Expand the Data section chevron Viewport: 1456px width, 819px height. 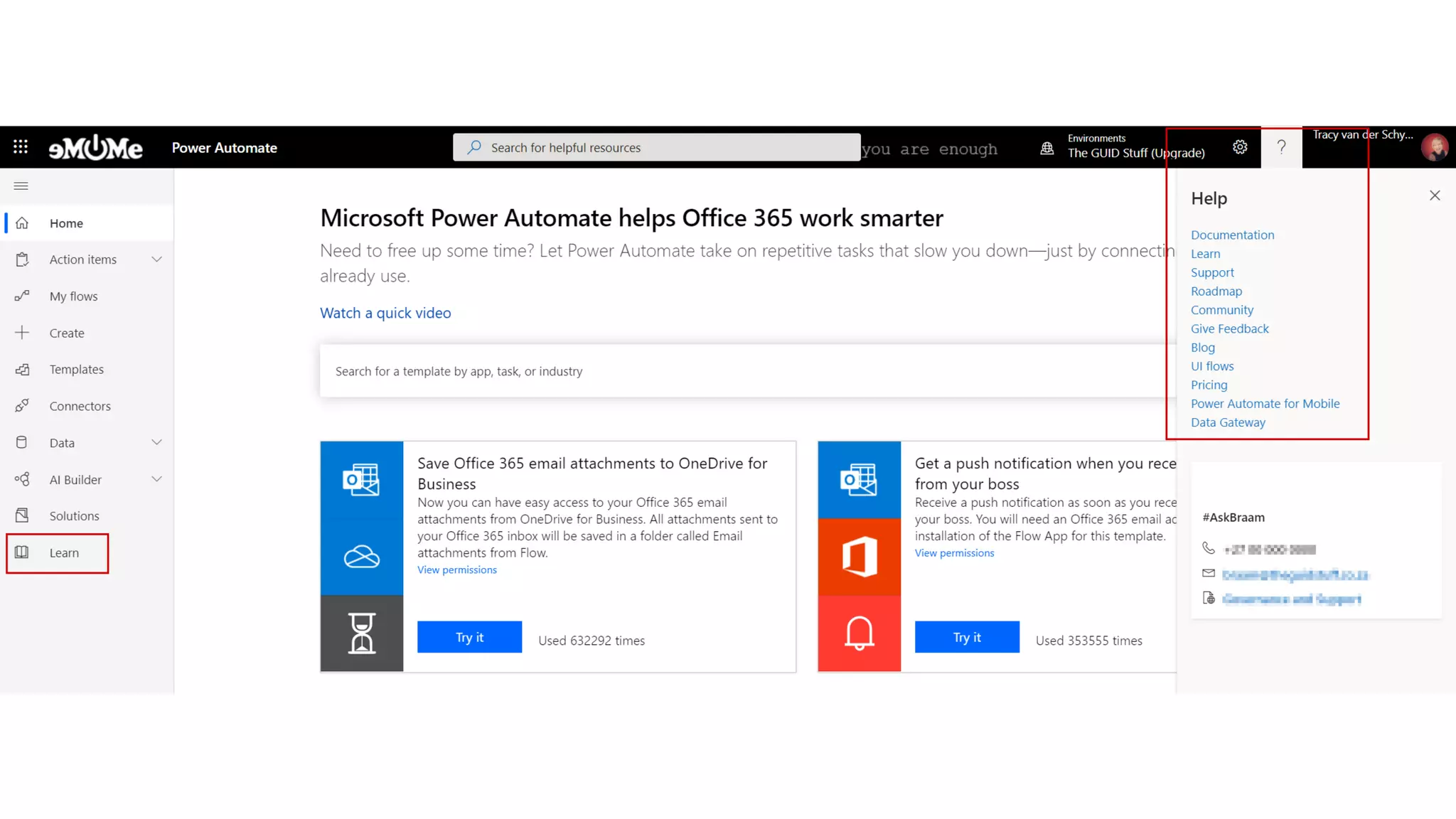(157, 442)
